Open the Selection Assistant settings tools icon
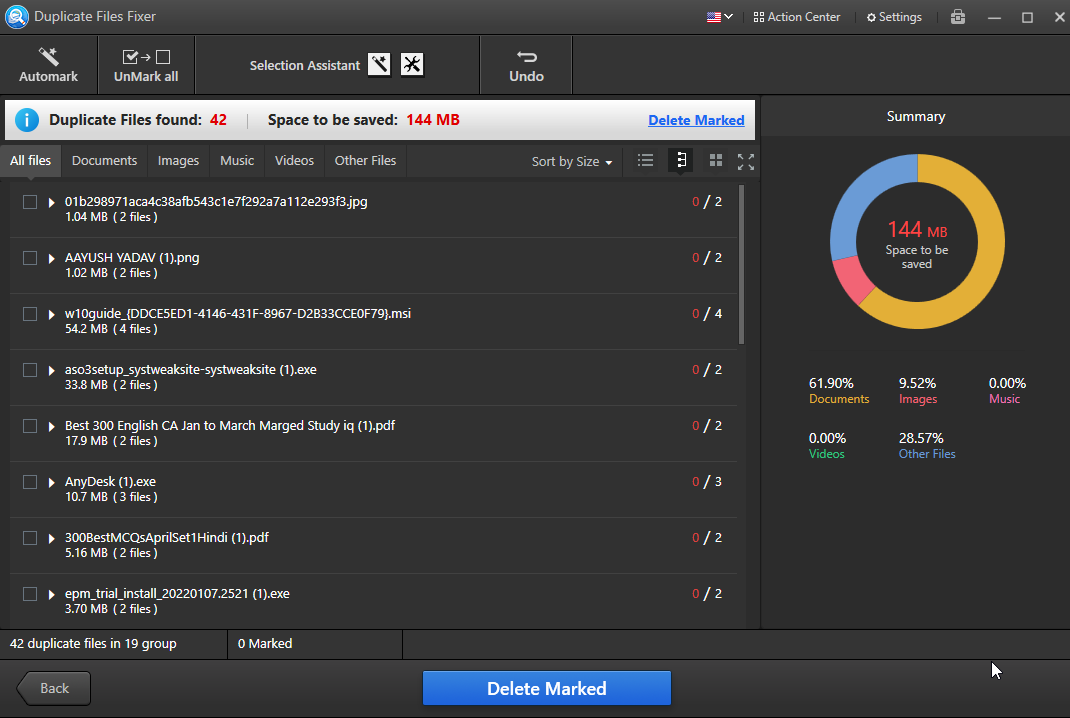This screenshot has height=718, width=1070. point(412,63)
